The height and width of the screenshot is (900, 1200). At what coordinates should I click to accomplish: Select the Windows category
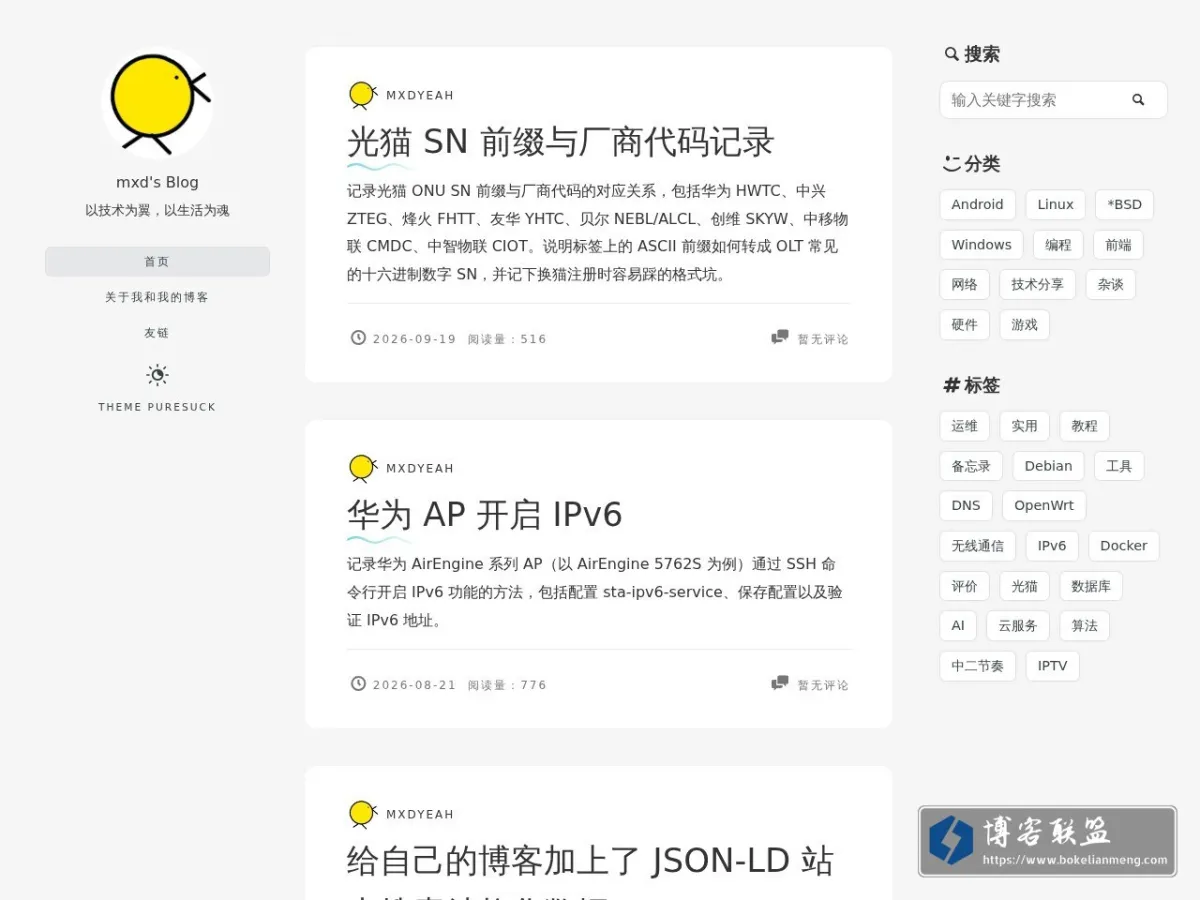[981, 245]
